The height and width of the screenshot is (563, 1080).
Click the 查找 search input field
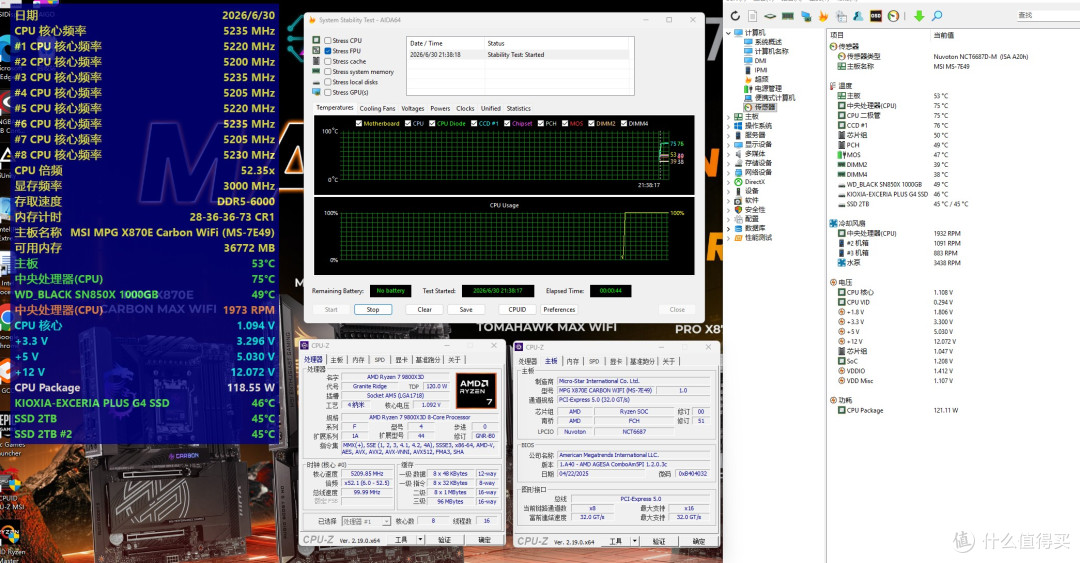1047,15
